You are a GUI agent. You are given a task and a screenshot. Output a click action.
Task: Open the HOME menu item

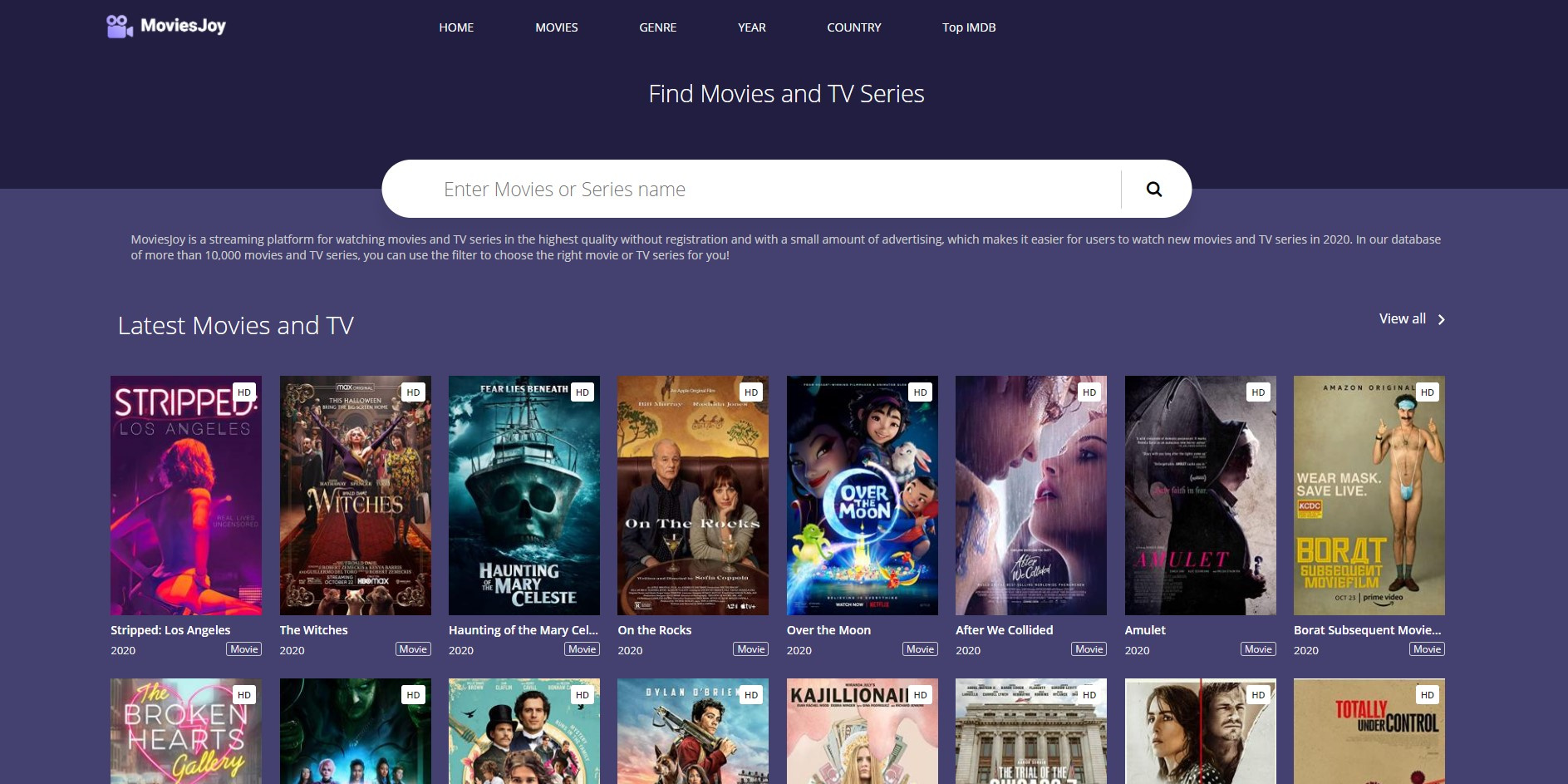click(x=456, y=27)
